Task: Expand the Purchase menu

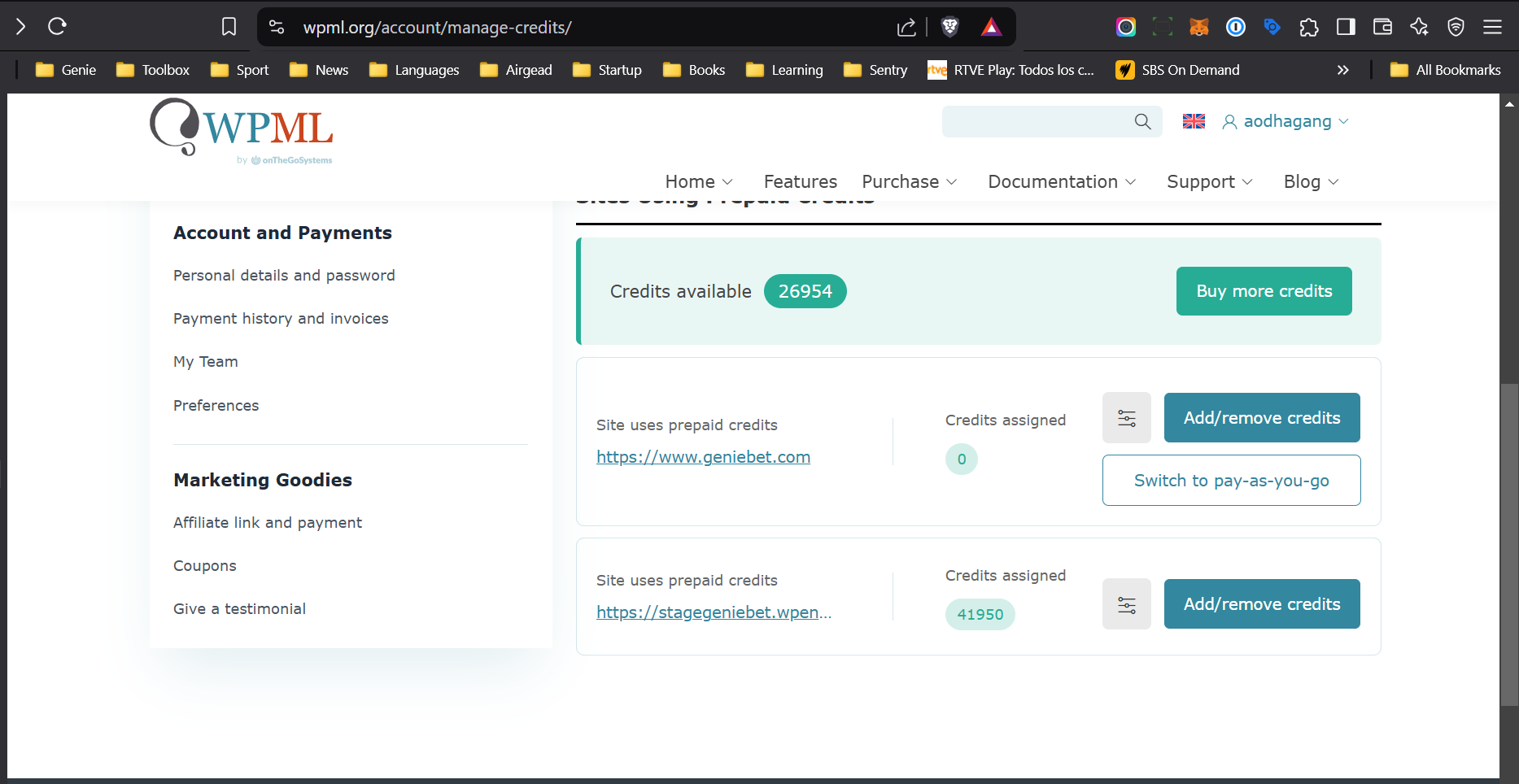Action: pyautogui.click(x=909, y=181)
